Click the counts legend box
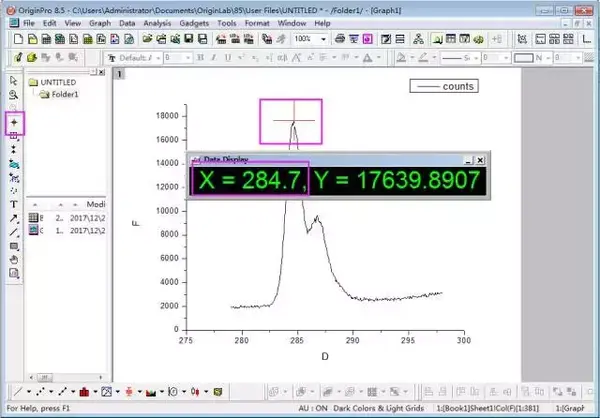This screenshot has height=418, width=600. tap(444, 86)
